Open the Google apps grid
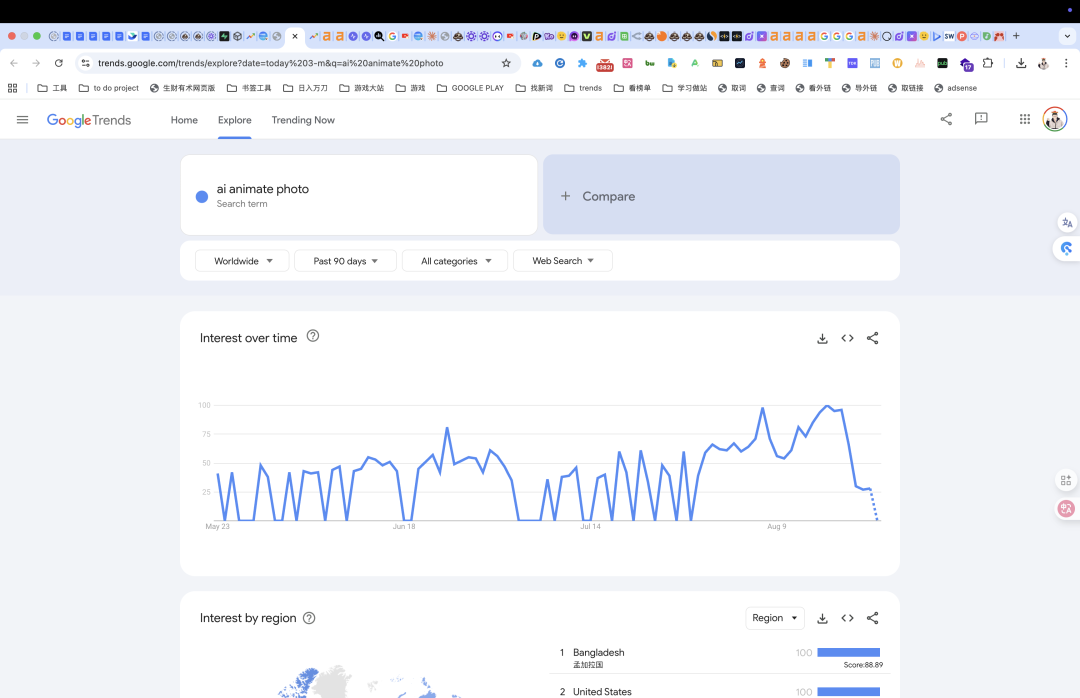This screenshot has width=1080, height=698. point(1025,119)
